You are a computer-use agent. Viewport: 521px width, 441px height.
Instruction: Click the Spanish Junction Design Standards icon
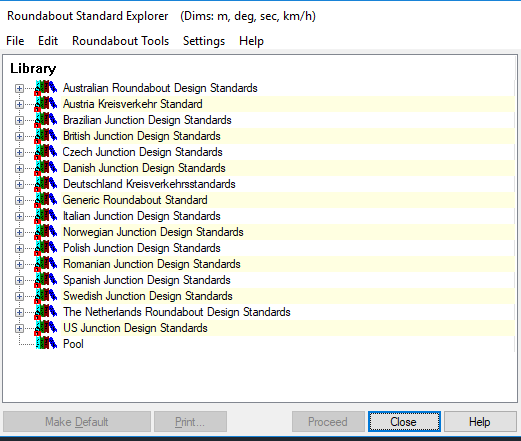click(x=46, y=280)
